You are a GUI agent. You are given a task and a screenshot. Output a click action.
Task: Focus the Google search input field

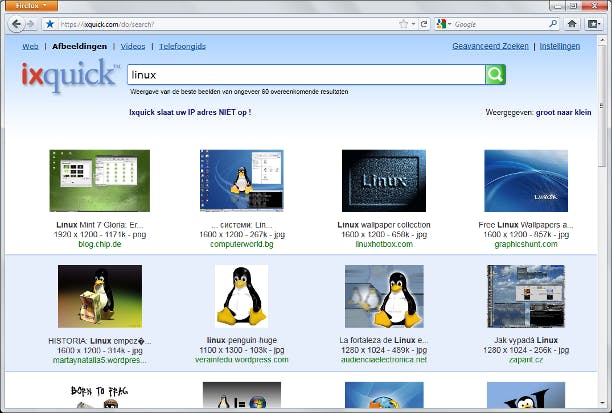500,24
